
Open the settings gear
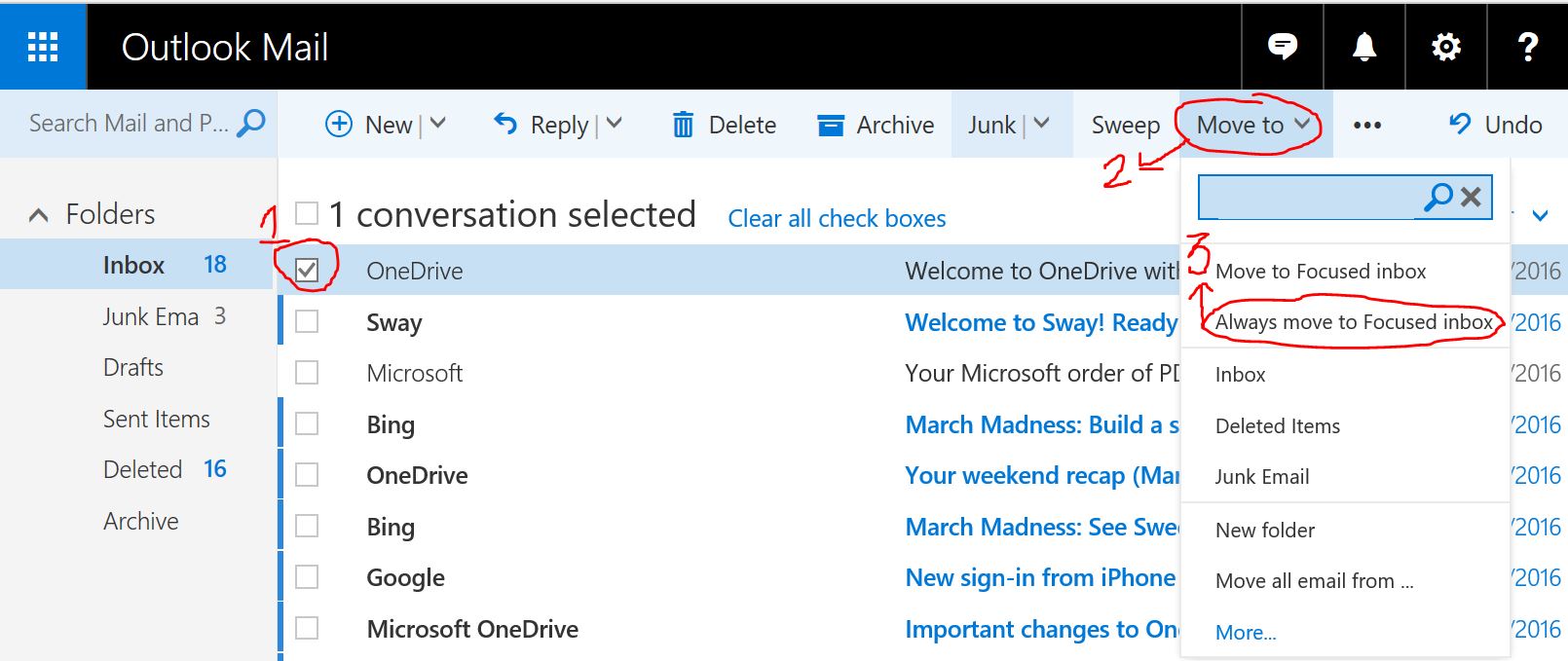(x=1446, y=46)
